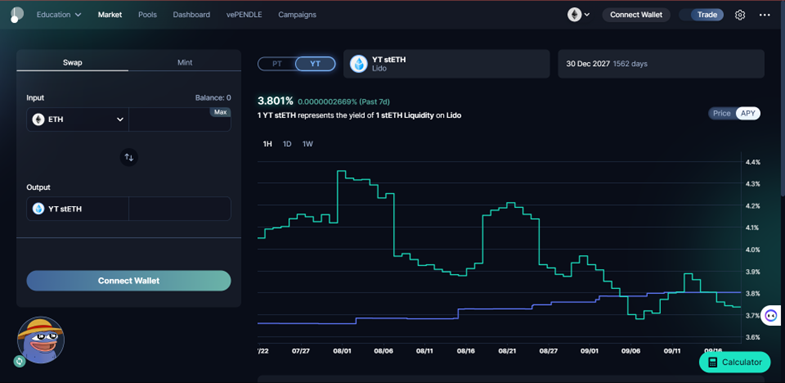This screenshot has height=383, width=785.
Task: Click Connect Wallet in the header
Action: click(x=636, y=15)
